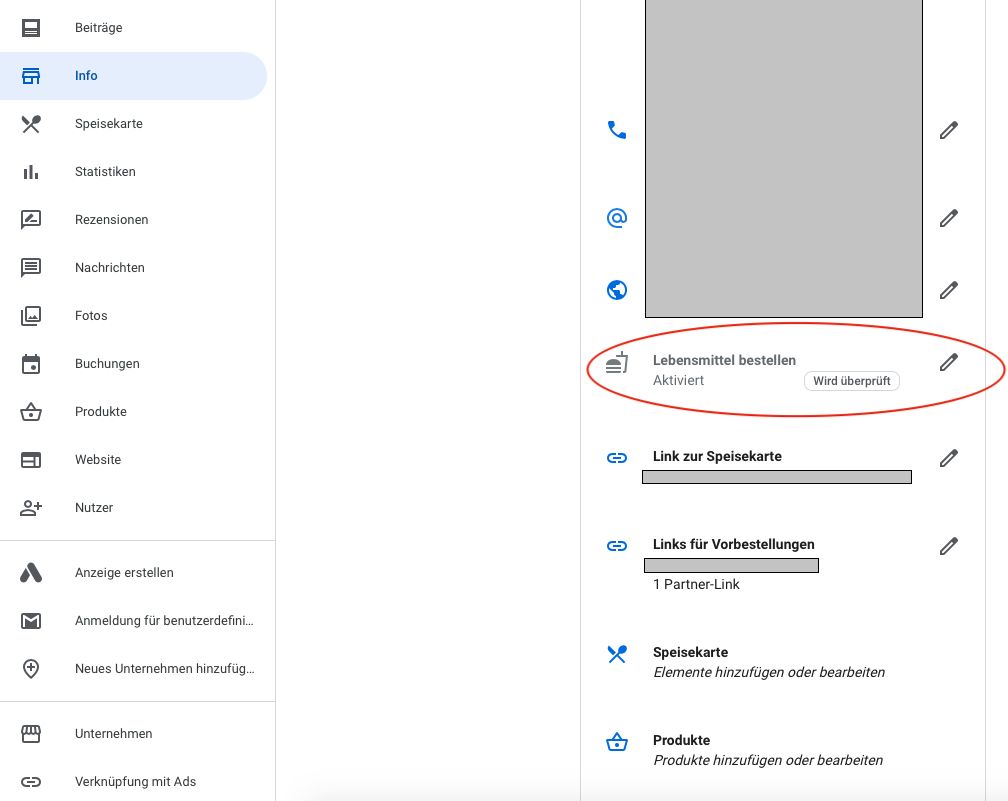The image size is (1008, 801).
Task: Click the 'Wird überprüft' status badge
Action: (851, 381)
